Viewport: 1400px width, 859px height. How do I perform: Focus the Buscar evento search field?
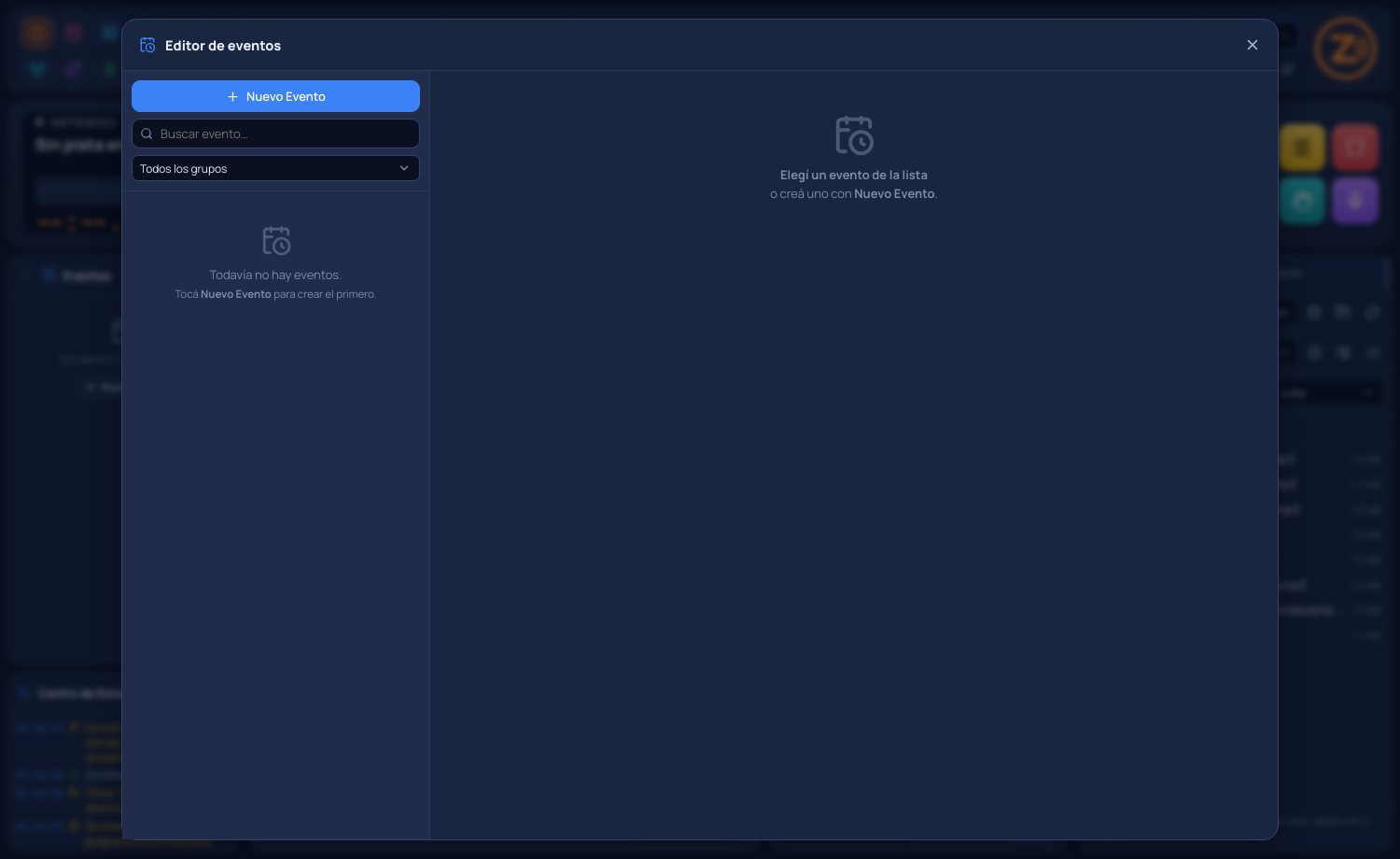(275, 134)
